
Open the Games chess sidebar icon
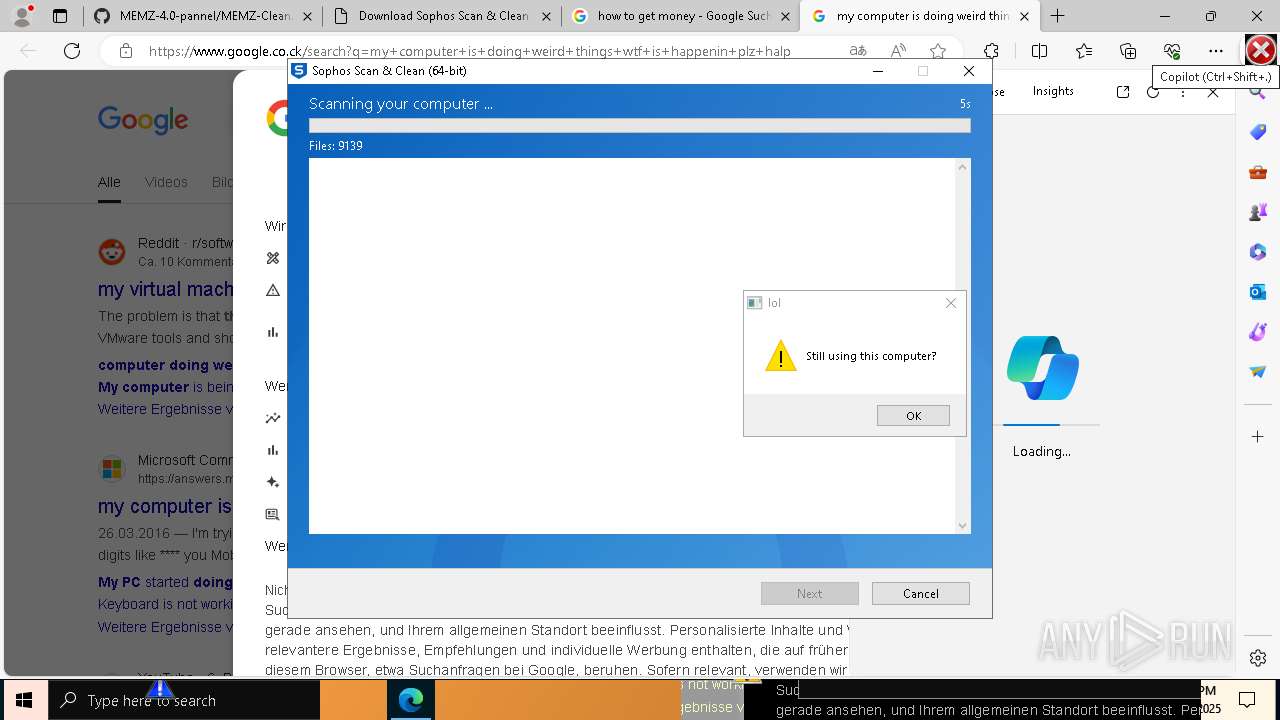[x=1258, y=212]
